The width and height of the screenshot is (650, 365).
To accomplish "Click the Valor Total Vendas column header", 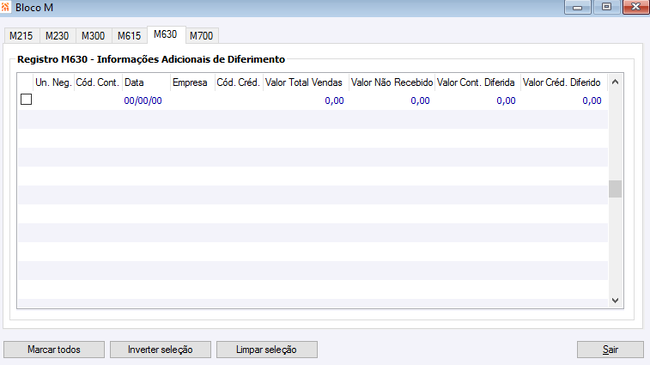I will pyautogui.click(x=306, y=83).
